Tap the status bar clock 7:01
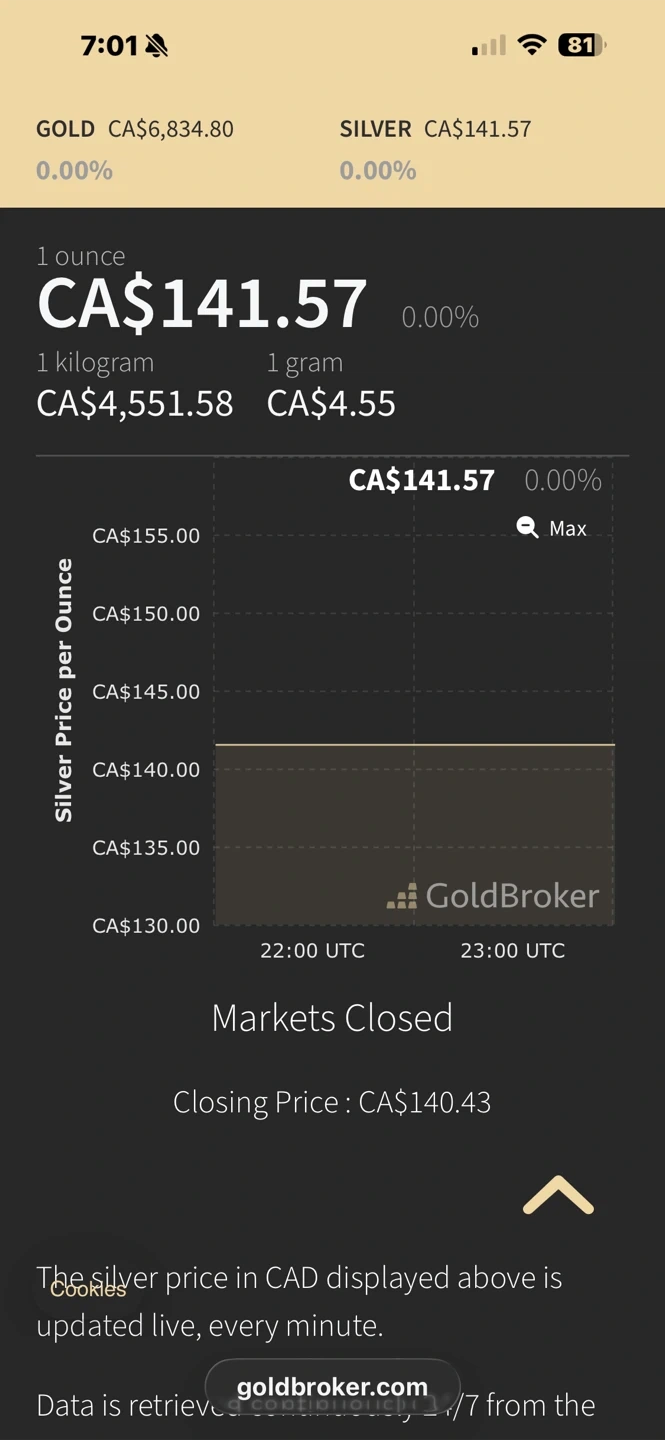The image size is (665, 1440). click(x=108, y=45)
